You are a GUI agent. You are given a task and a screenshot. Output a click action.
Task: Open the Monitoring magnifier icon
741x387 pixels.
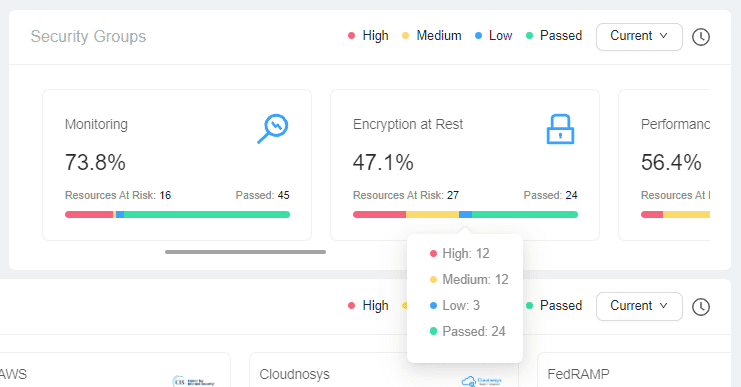tap(273, 129)
